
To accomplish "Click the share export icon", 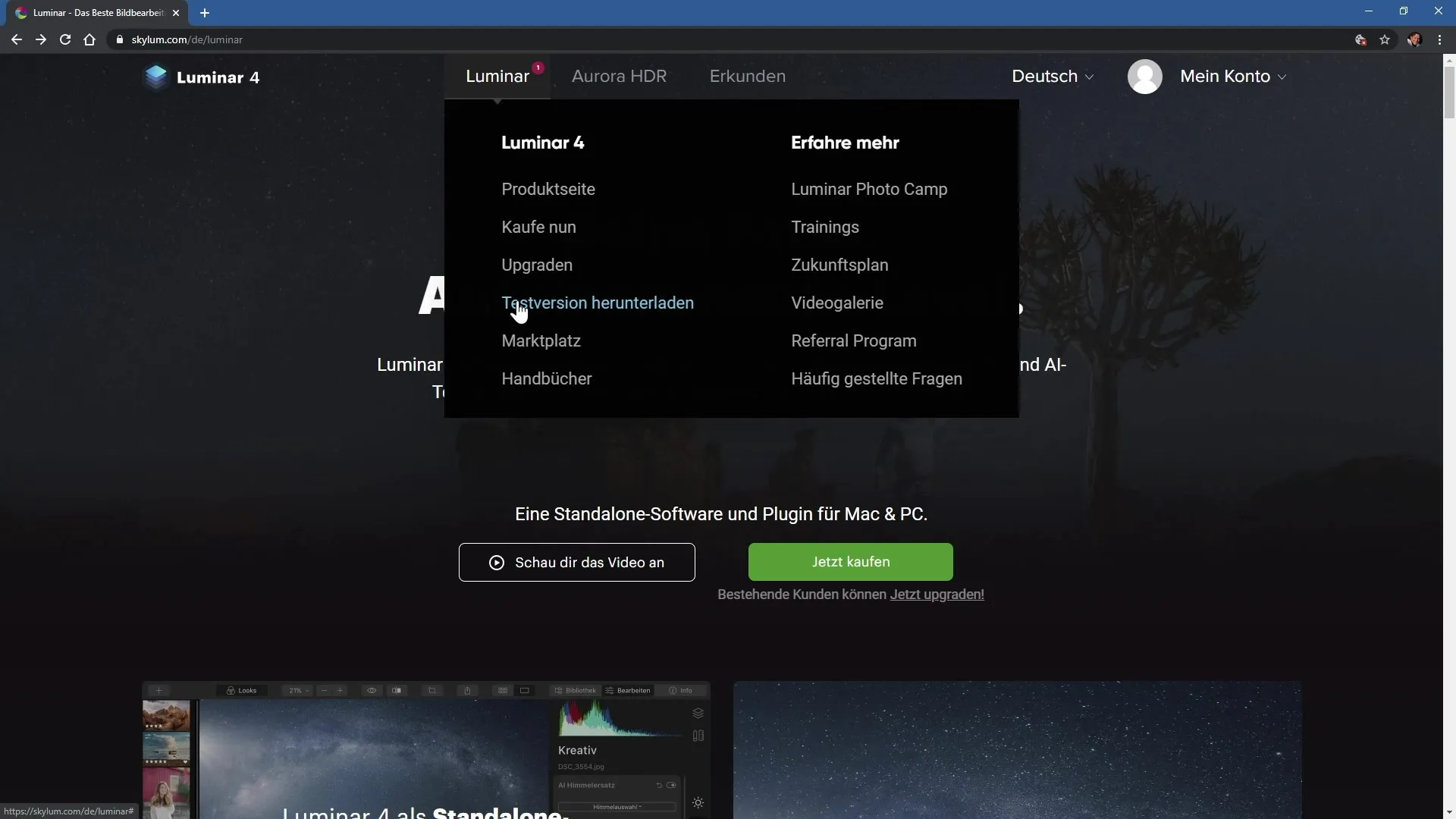I will pyautogui.click(x=467, y=690).
